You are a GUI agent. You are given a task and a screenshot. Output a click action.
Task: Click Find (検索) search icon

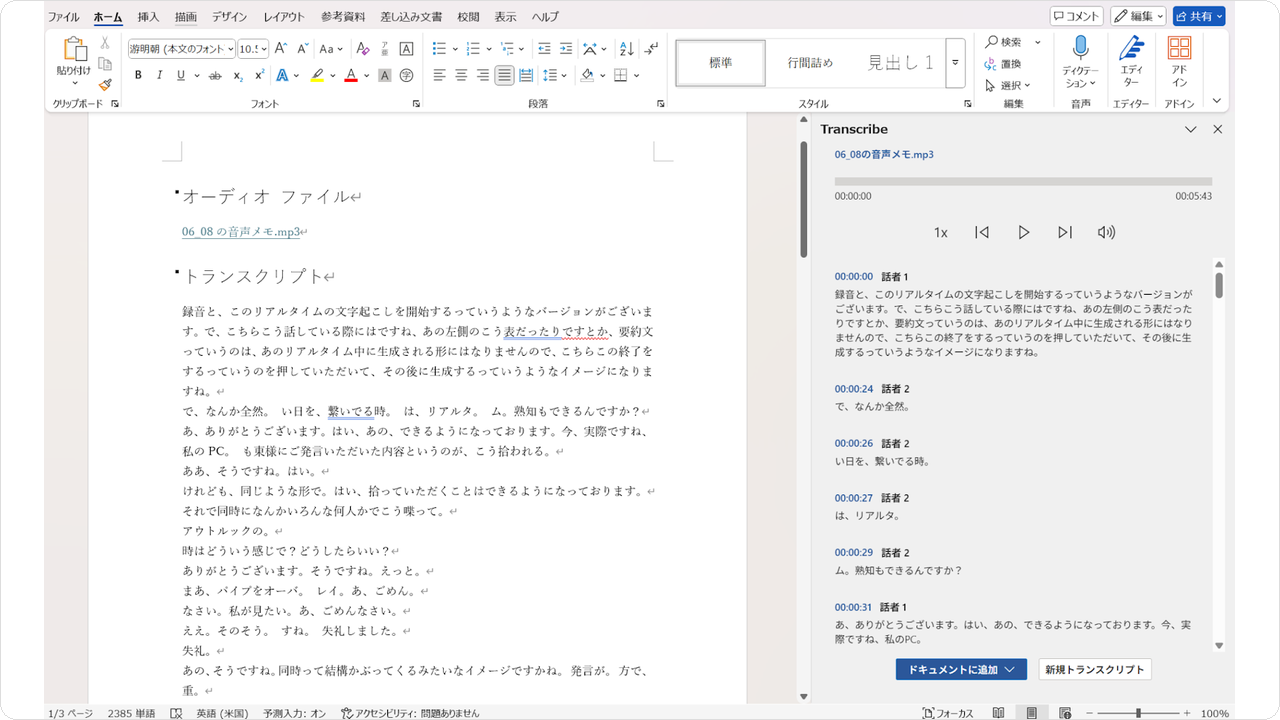click(1003, 42)
